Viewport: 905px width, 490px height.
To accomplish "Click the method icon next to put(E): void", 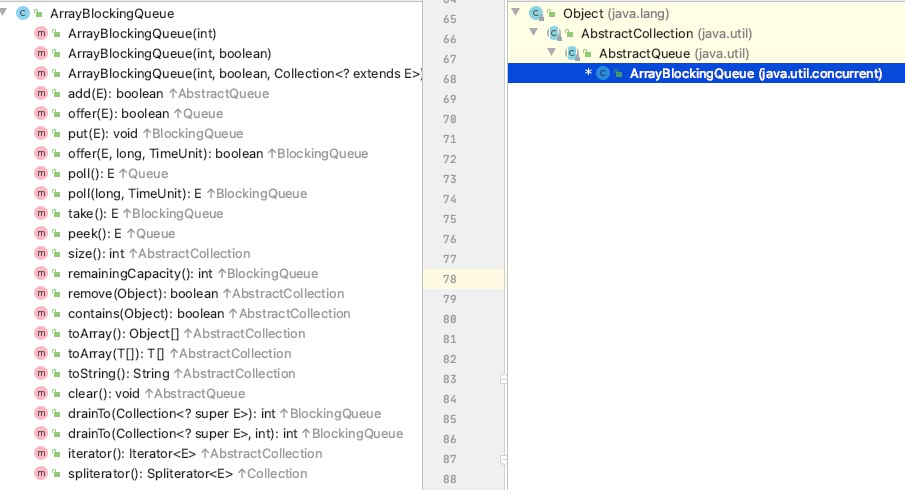I will pyautogui.click(x=41, y=134).
